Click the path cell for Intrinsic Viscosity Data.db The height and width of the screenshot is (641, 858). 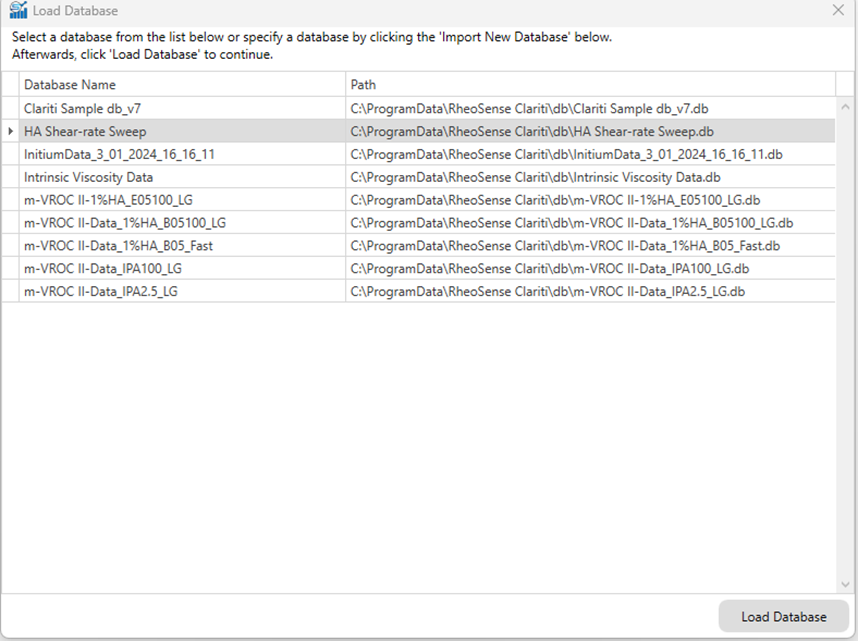[590, 177]
